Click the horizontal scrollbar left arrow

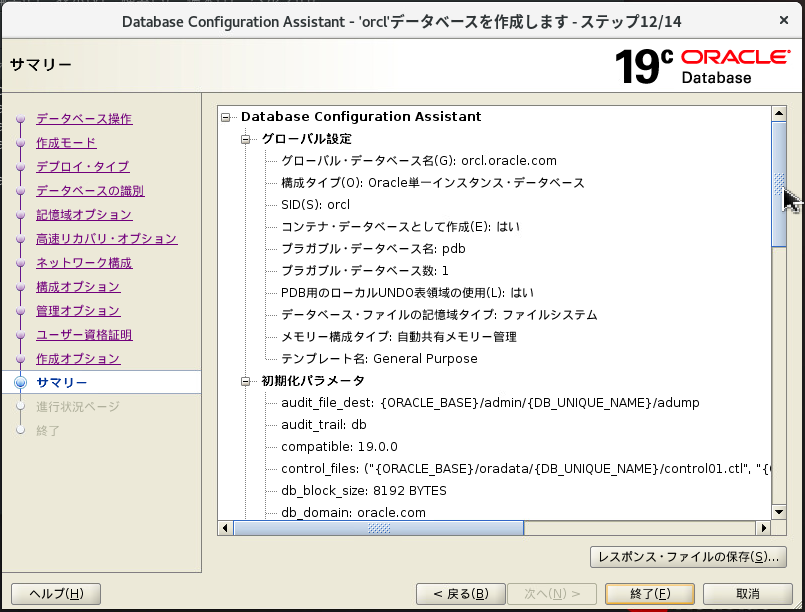click(225, 528)
